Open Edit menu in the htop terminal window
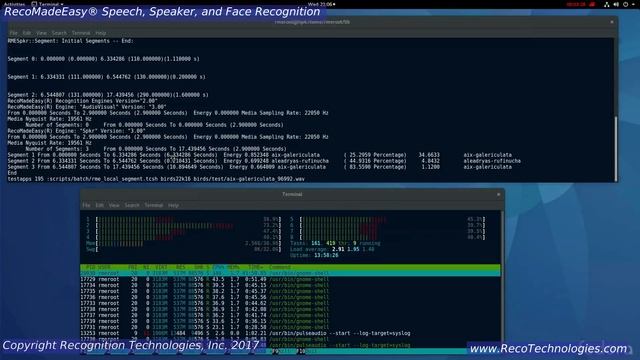640x360 pixels. click(100, 205)
